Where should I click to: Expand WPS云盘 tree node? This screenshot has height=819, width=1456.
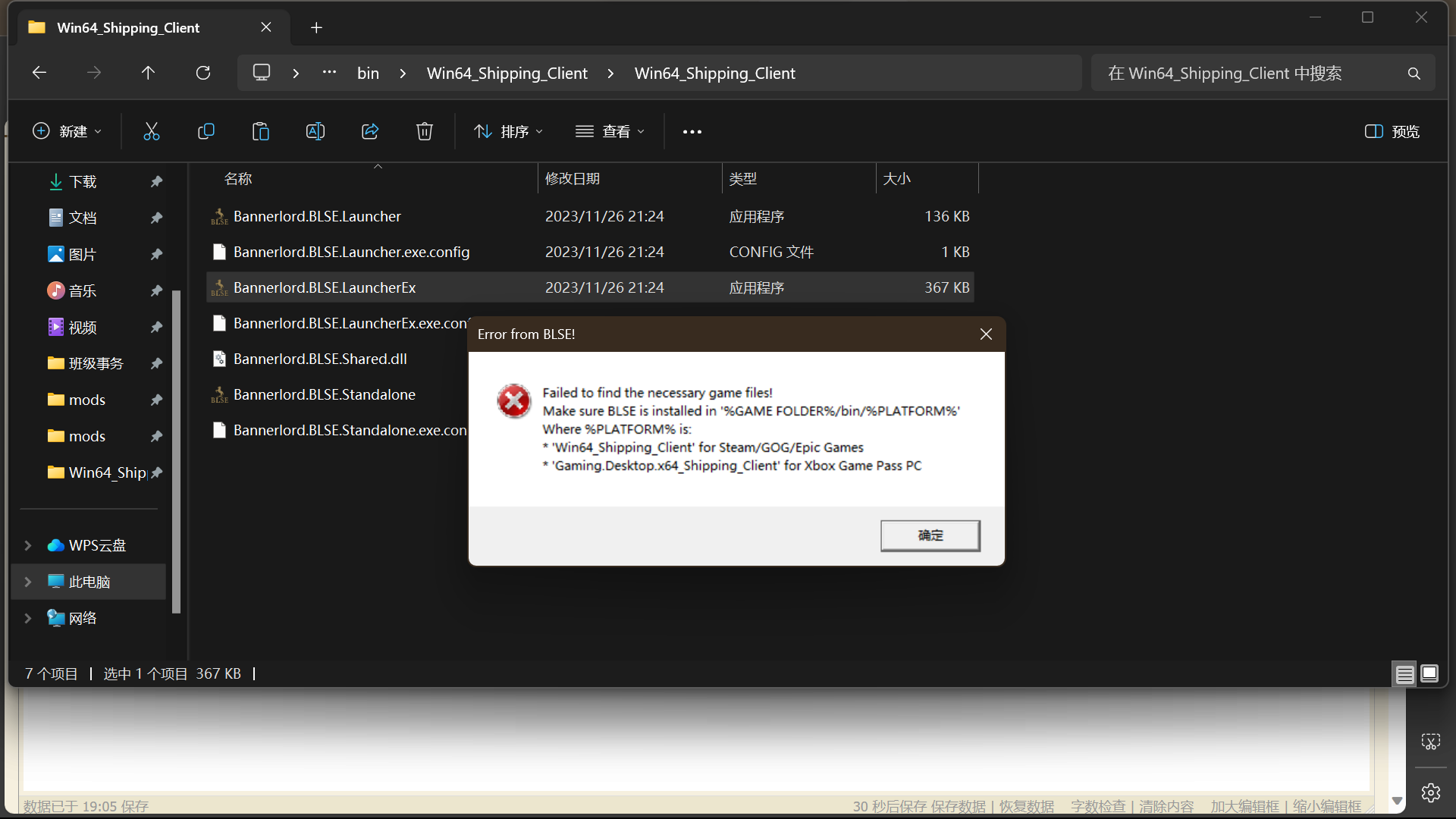pos(28,545)
